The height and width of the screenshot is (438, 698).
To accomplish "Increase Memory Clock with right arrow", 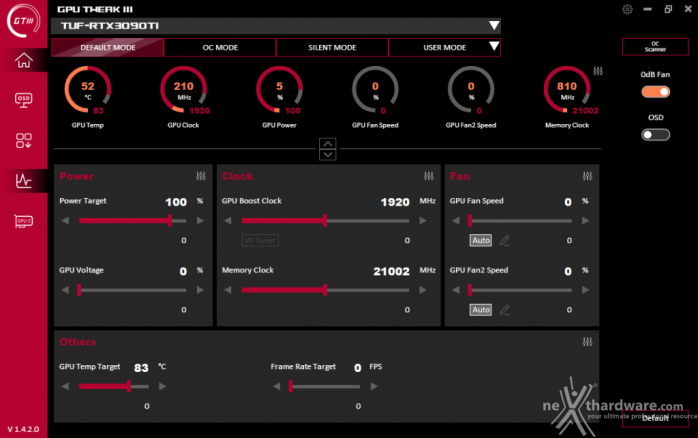I will pyautogui.click(x=423, y=290).
